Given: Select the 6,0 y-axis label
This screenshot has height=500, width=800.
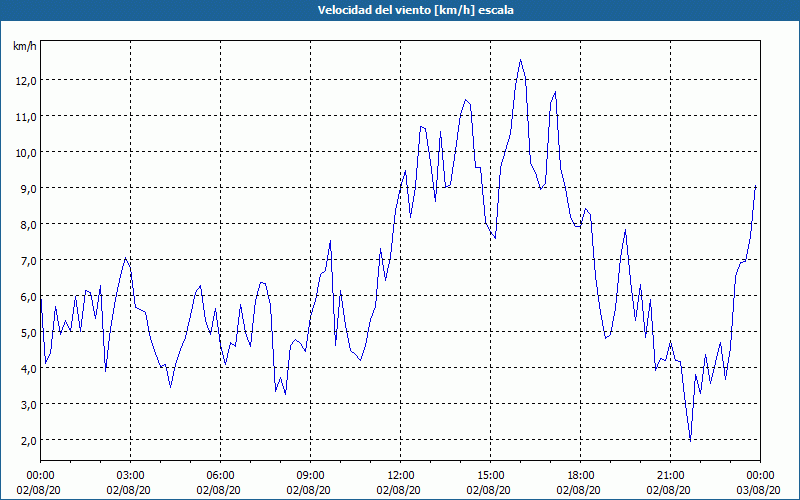Looking at the screenshot, I should click(x=27, y=296).
